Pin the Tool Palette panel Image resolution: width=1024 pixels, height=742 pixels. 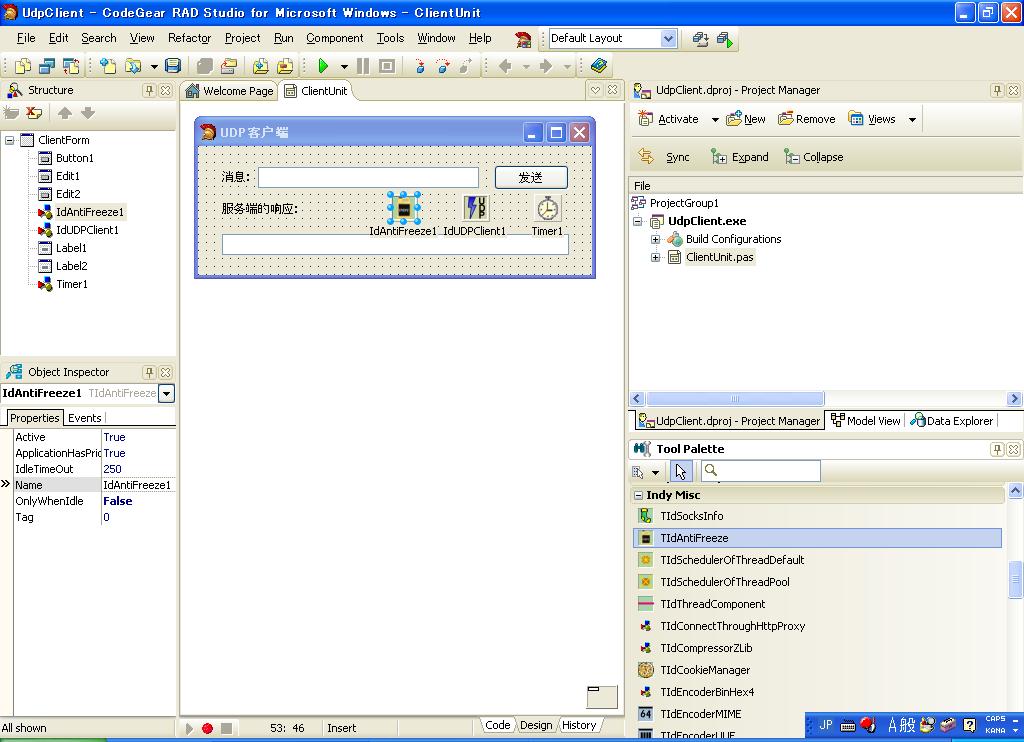coord(997,449)
